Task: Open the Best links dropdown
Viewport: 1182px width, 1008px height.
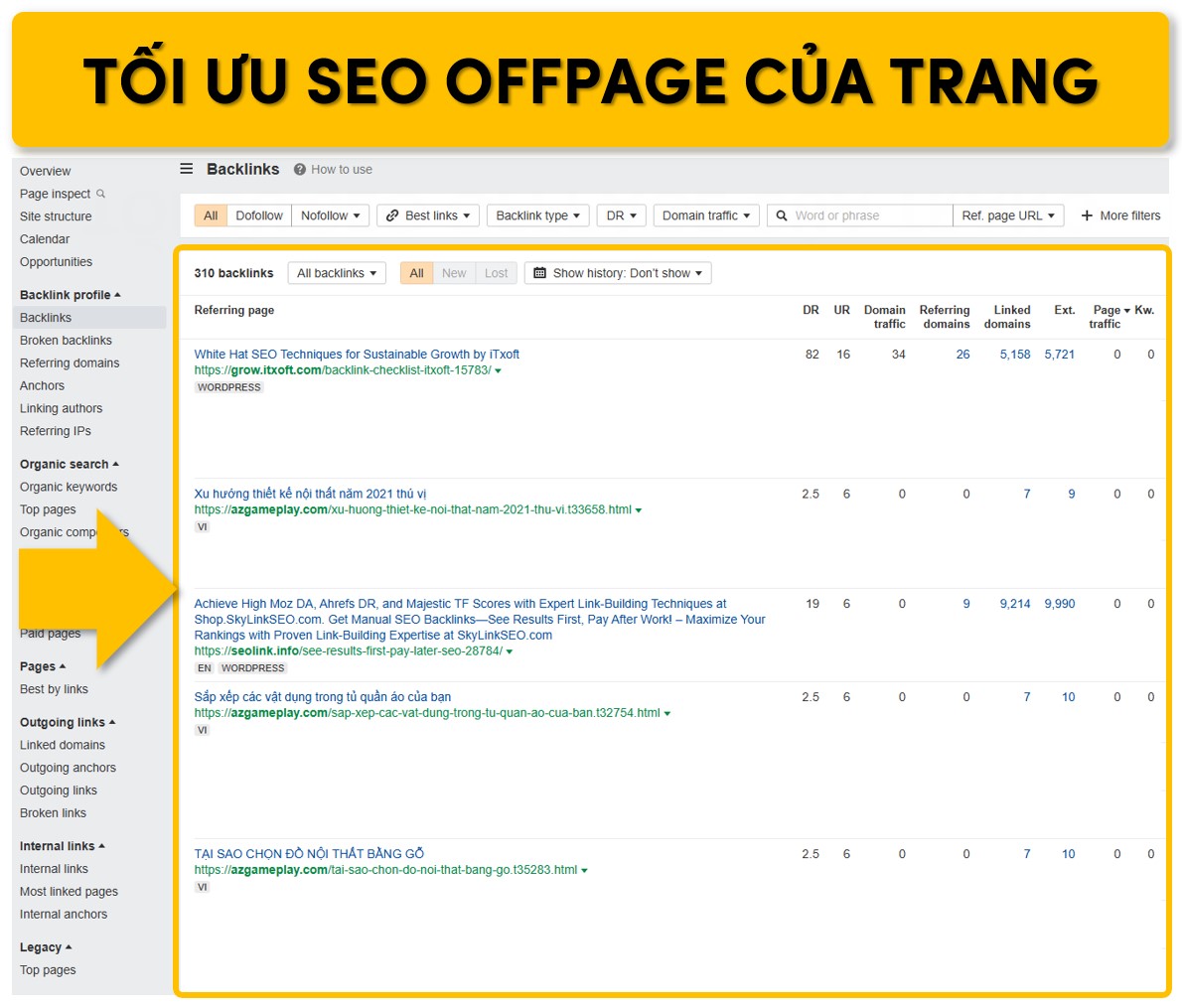Action: [428, 216]
